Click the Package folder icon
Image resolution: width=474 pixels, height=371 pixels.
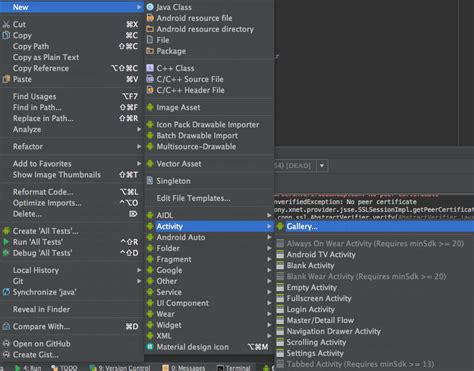click(x=150, y=51)
